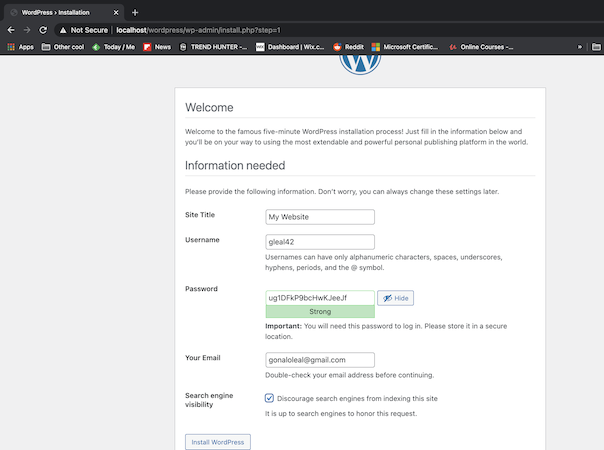
Task: Reload the page with refresh icon
Action: click(43, 30)
